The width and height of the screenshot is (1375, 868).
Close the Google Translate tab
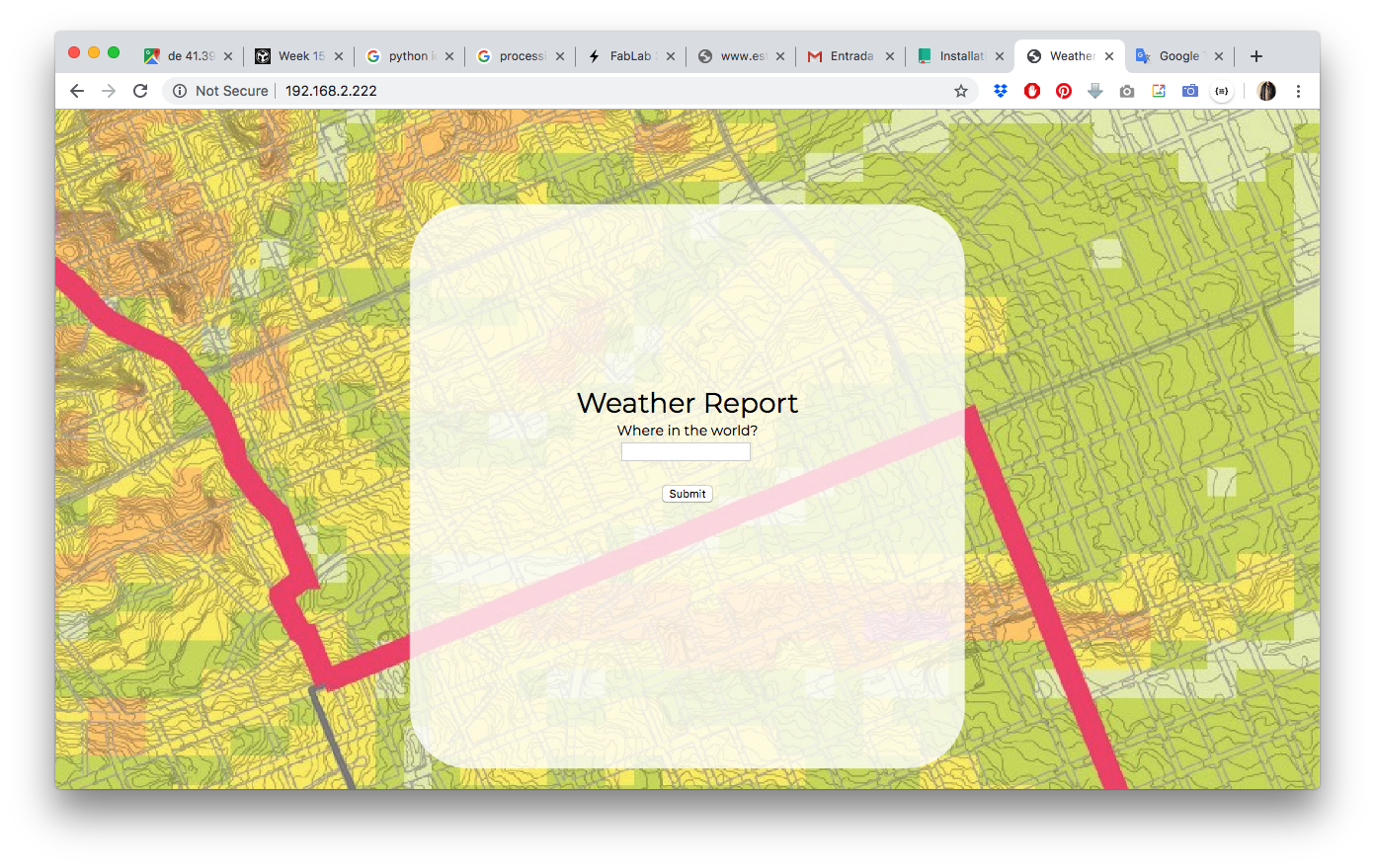click(x=1219, y=56)
